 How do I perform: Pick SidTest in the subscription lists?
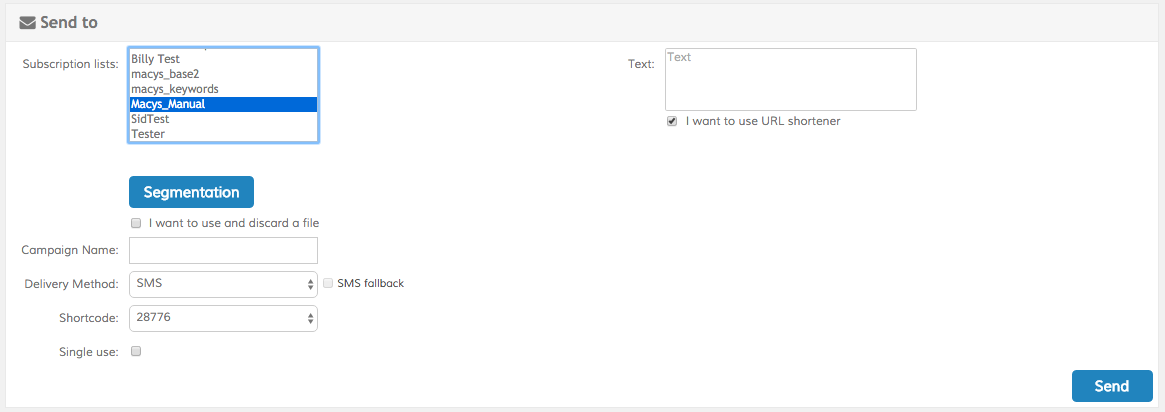150,119
